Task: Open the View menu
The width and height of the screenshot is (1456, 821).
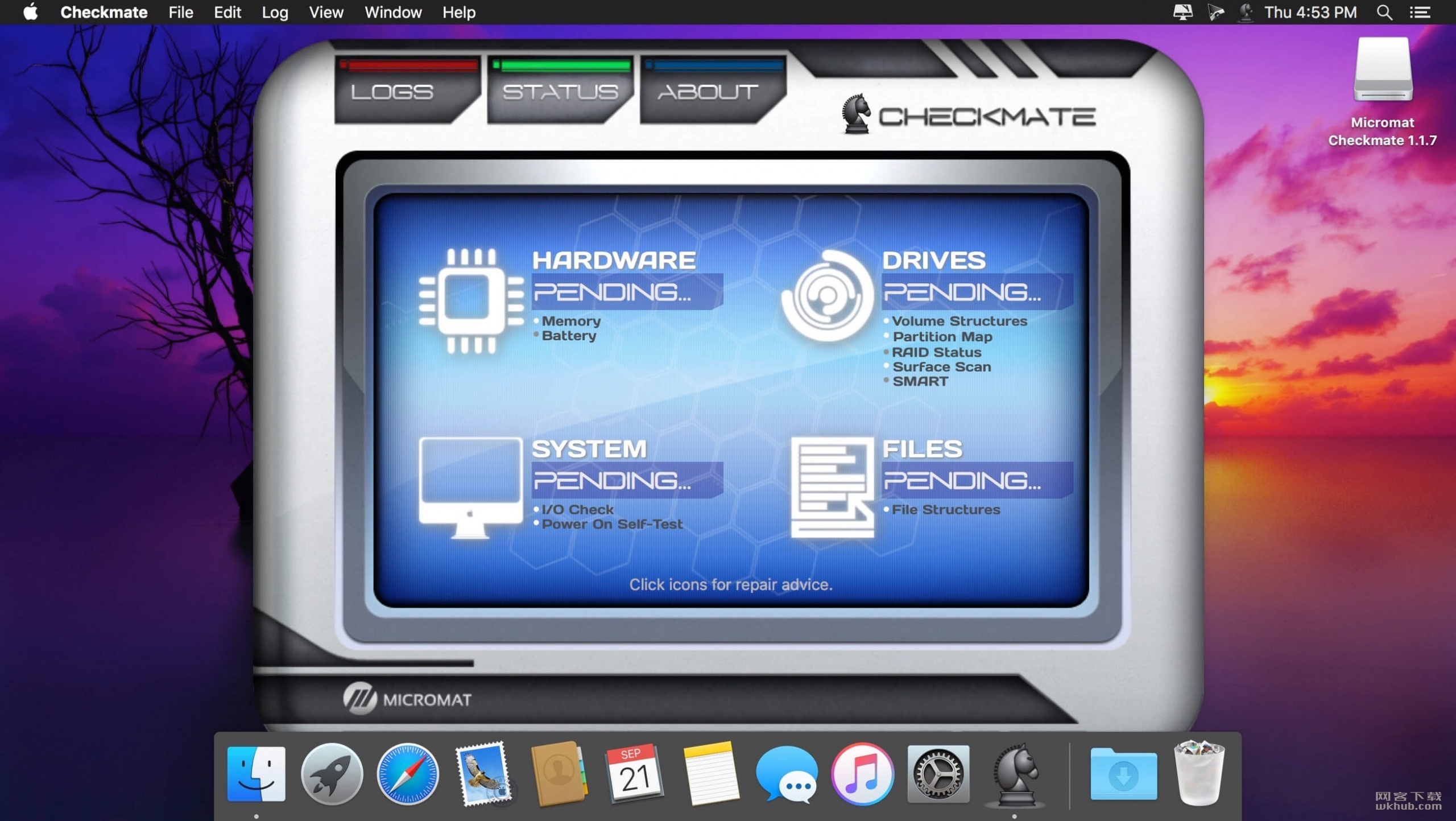Action: point(326,12)
